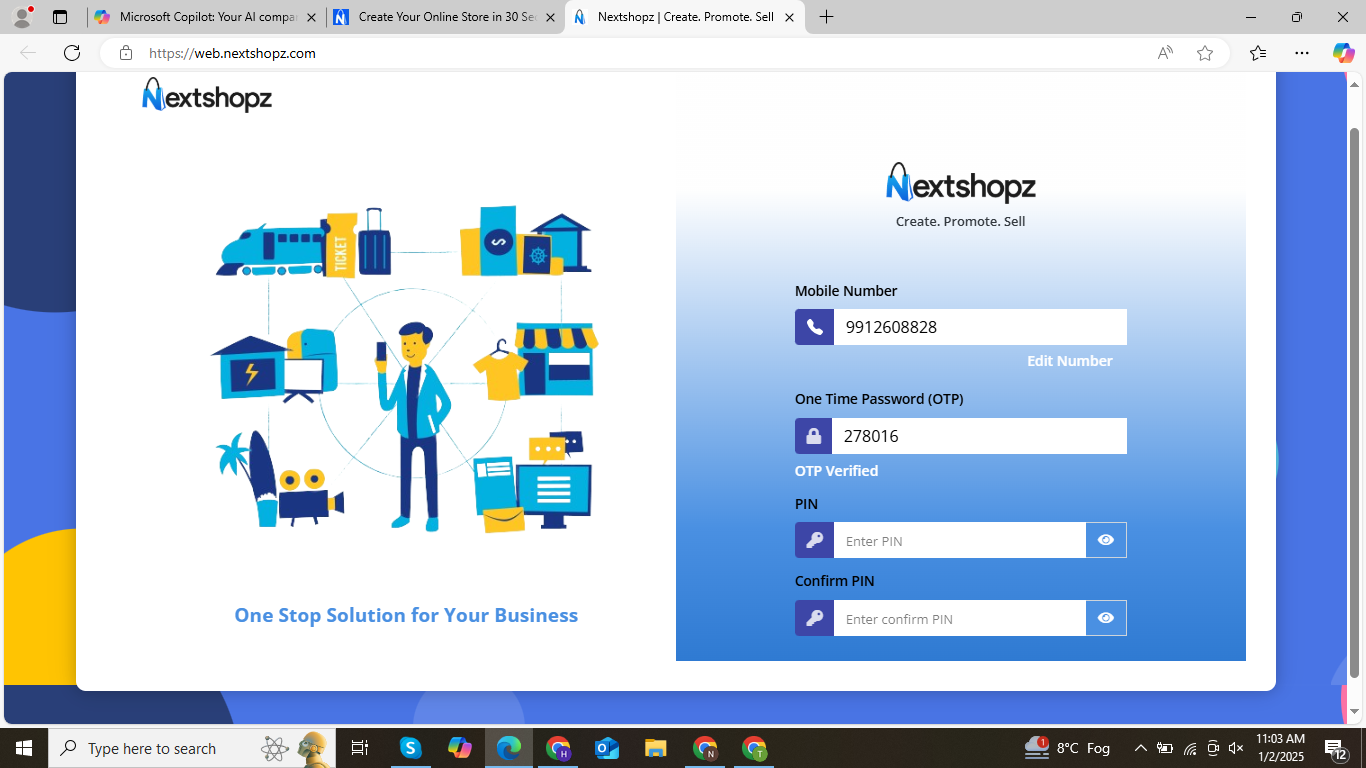Click the key icon beside Confirm PIN field
This screenshot has height=768, width=1366.
coord(814,618)
